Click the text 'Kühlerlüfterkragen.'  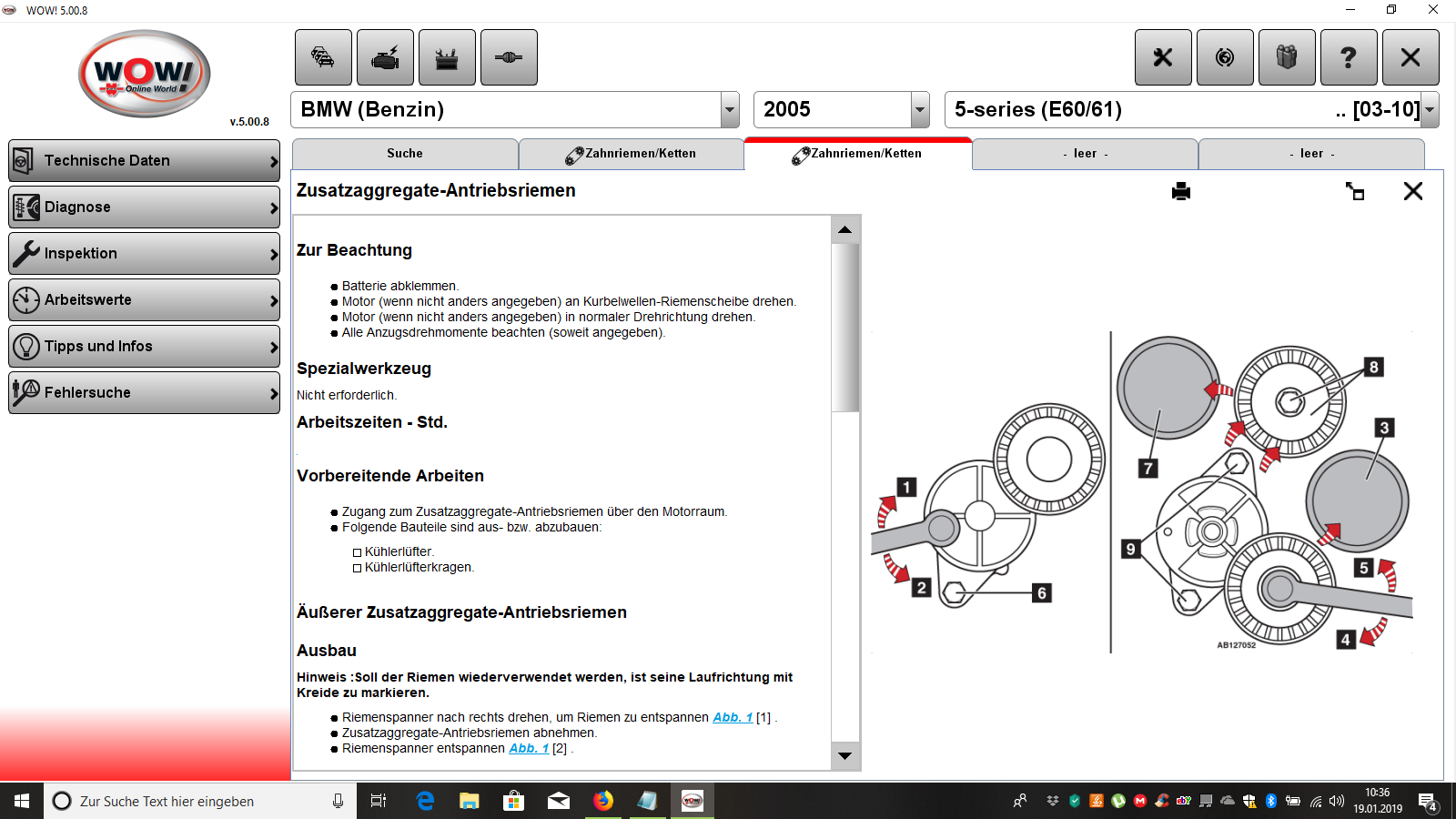click(420, 567)
